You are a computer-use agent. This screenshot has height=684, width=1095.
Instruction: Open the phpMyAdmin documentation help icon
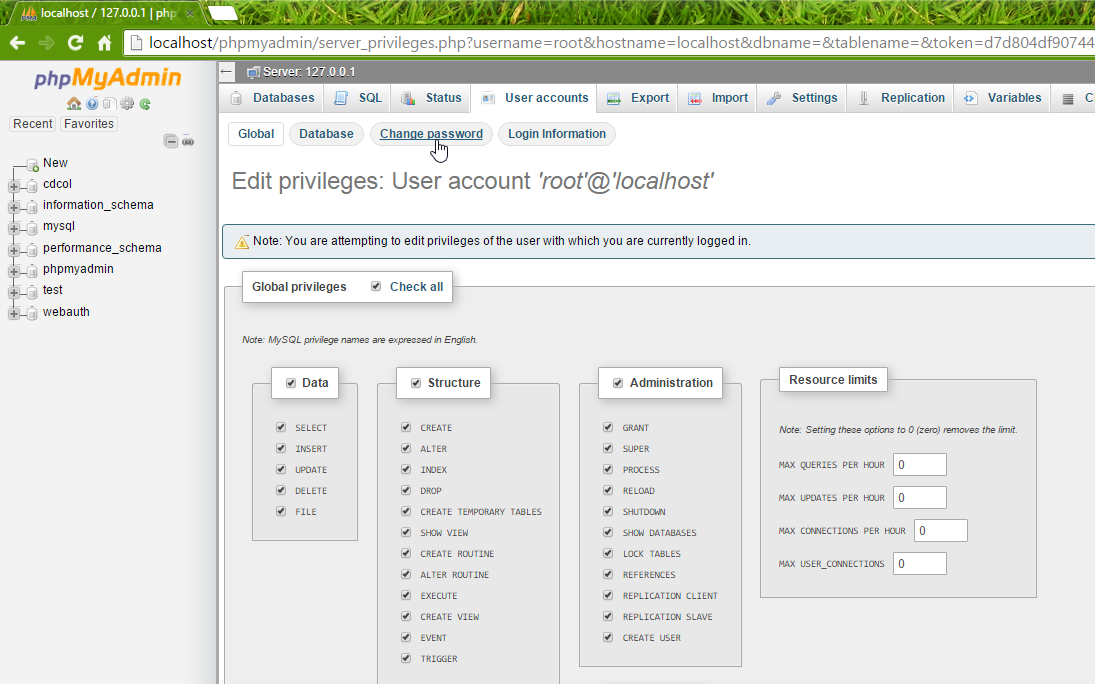pyautogui.click(x=92, y=103)
